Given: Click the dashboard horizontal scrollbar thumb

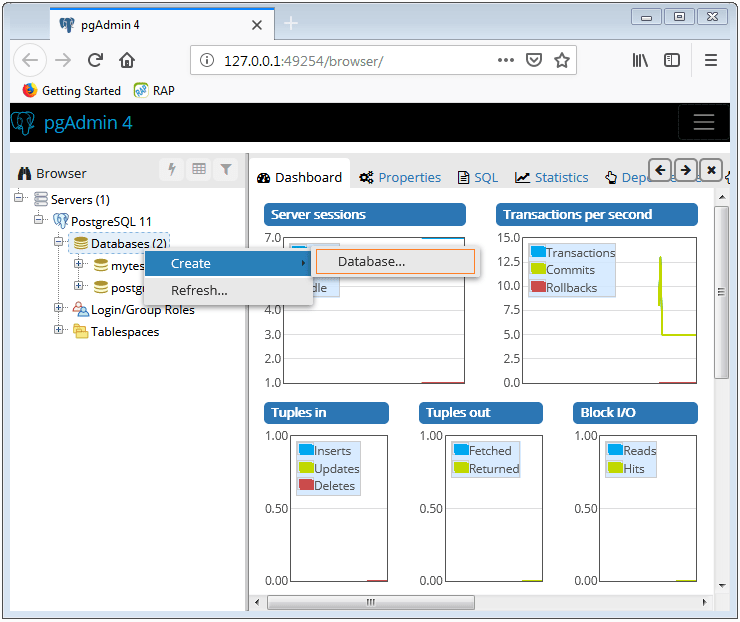Looking at the screenshot, I should [371, 602].
